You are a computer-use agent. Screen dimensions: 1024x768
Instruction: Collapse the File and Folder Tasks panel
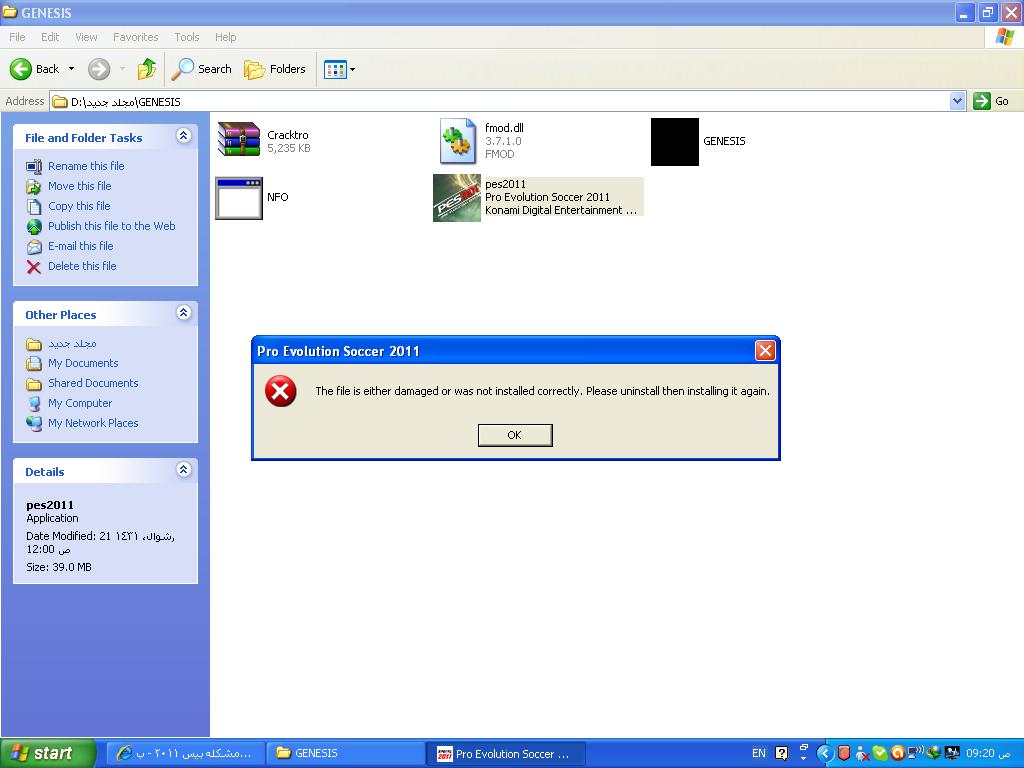pyautogui.click(x=184, y=136)
